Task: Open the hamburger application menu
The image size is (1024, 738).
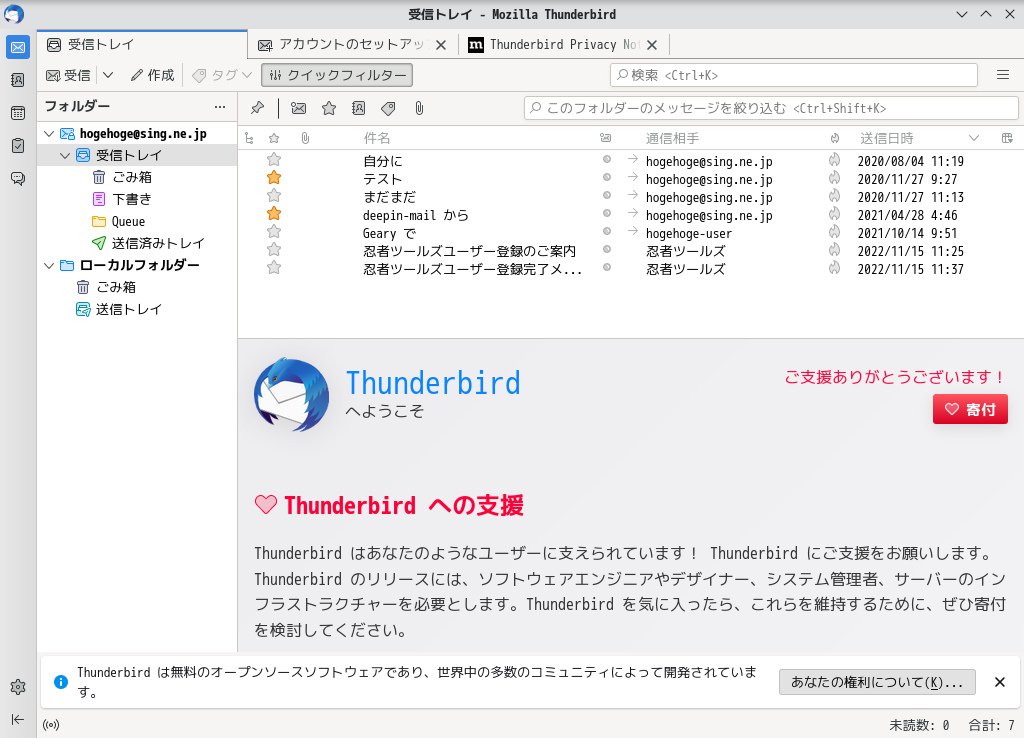Action: coord(1003,75)
